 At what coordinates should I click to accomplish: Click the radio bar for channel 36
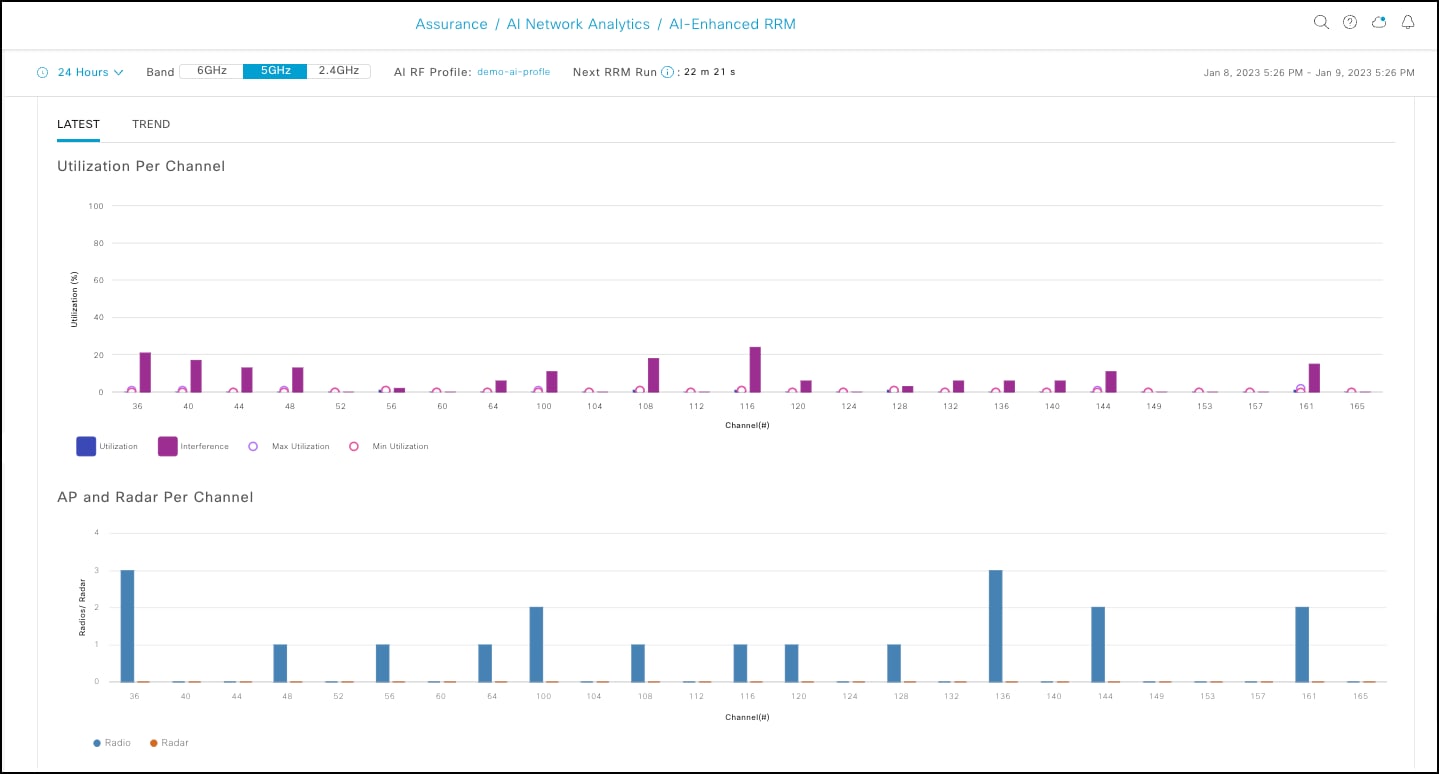pos(127,626)
